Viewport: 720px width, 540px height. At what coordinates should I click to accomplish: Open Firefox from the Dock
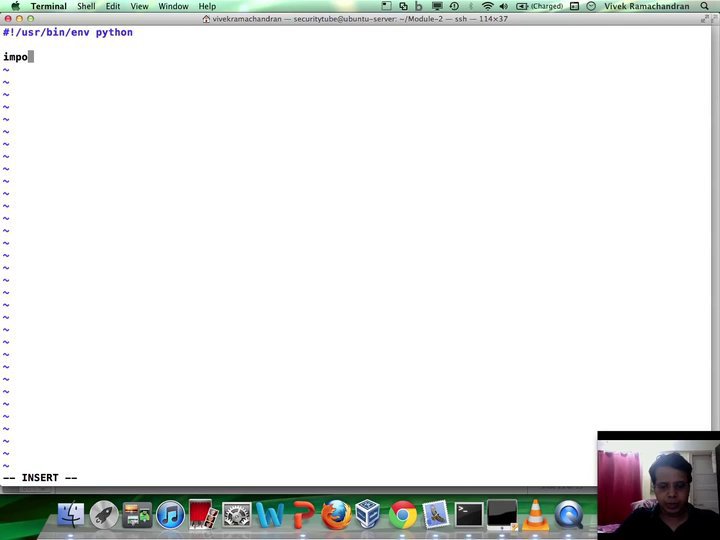pos(337,514)
